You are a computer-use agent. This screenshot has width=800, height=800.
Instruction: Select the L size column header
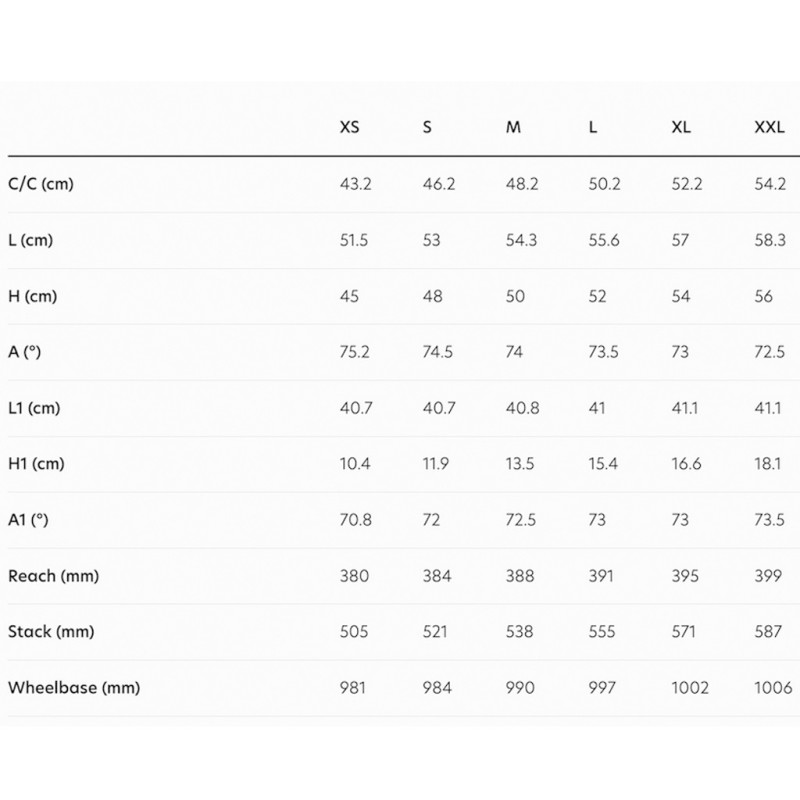593,129
